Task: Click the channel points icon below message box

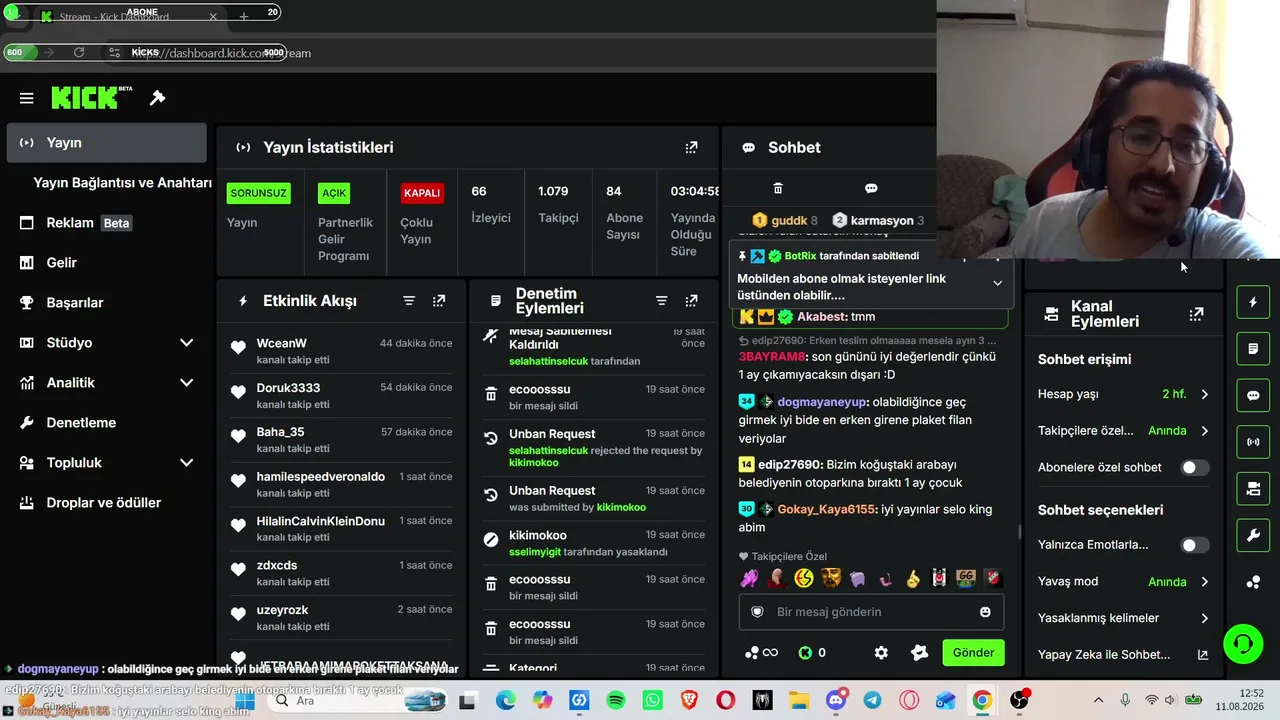Action: (x=752, y=653)
